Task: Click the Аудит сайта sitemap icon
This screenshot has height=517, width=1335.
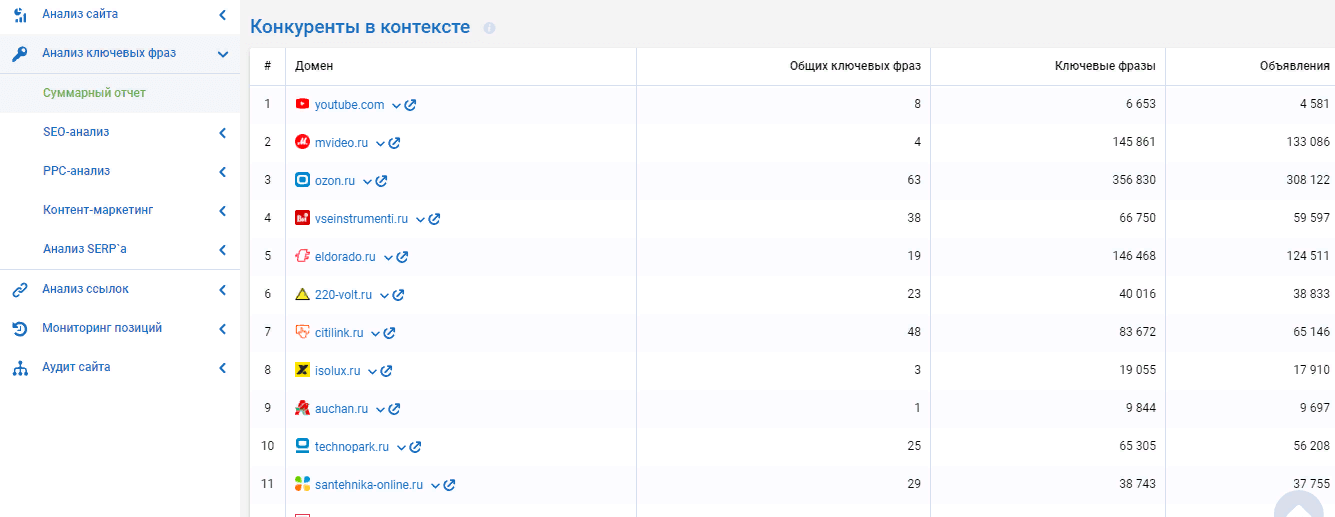Action: (19, 368)
